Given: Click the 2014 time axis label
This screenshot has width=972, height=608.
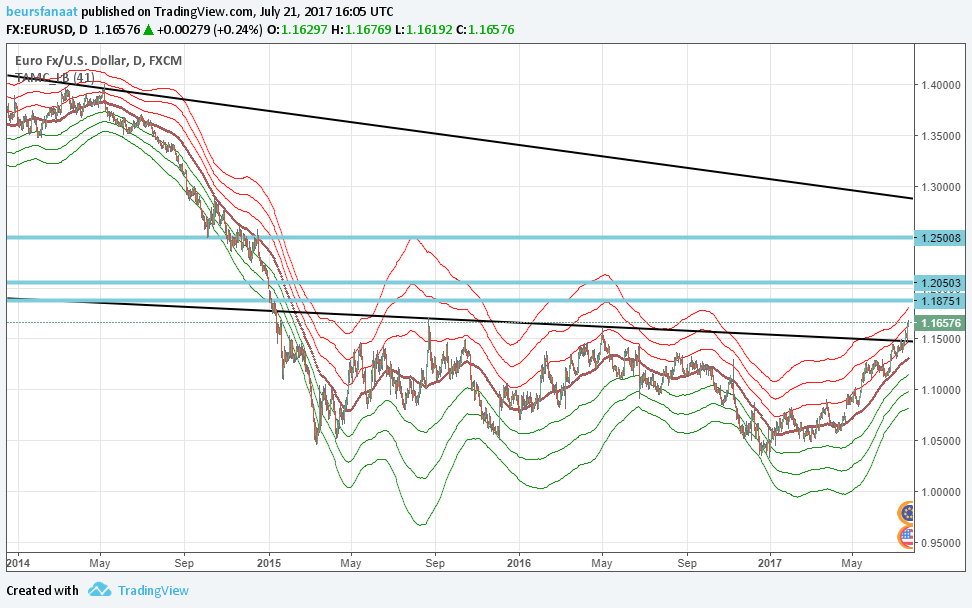Looking at the screenshot, I should pyautogui.click(x=17, y=563).
